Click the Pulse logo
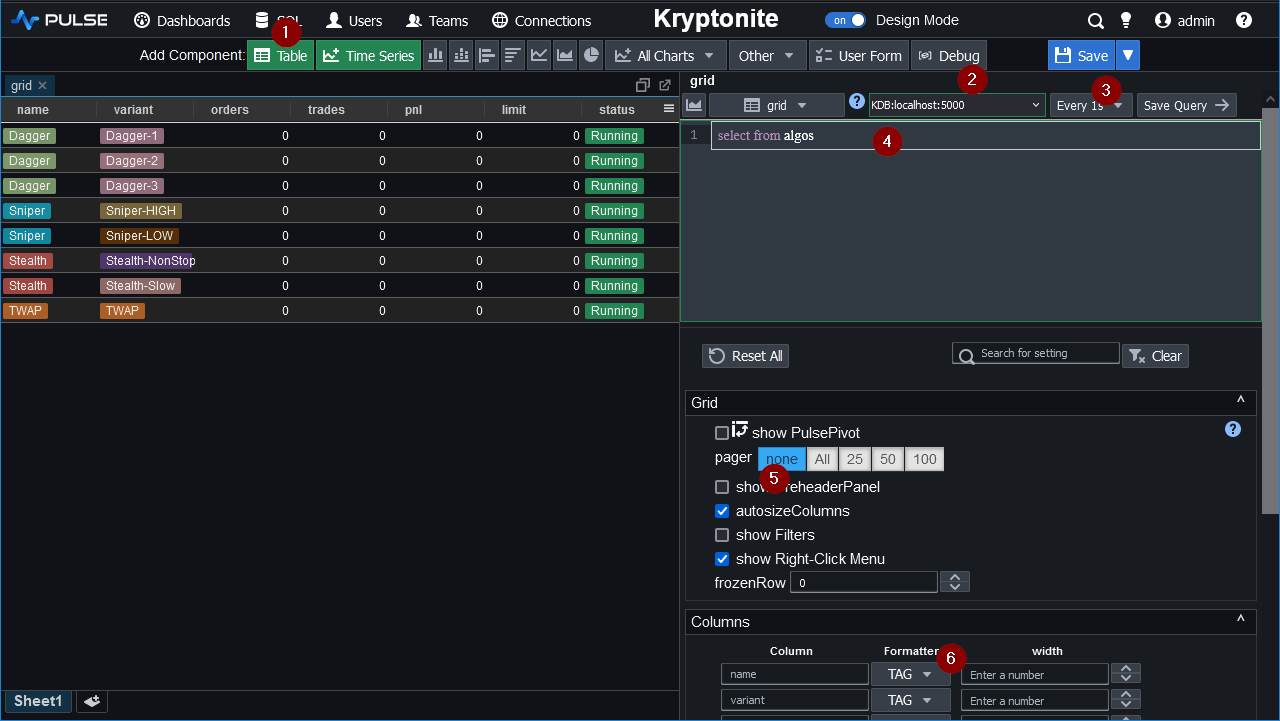The width and height of the screenshot is (1280, 721). pyautogui.click(x=58, y=20)
